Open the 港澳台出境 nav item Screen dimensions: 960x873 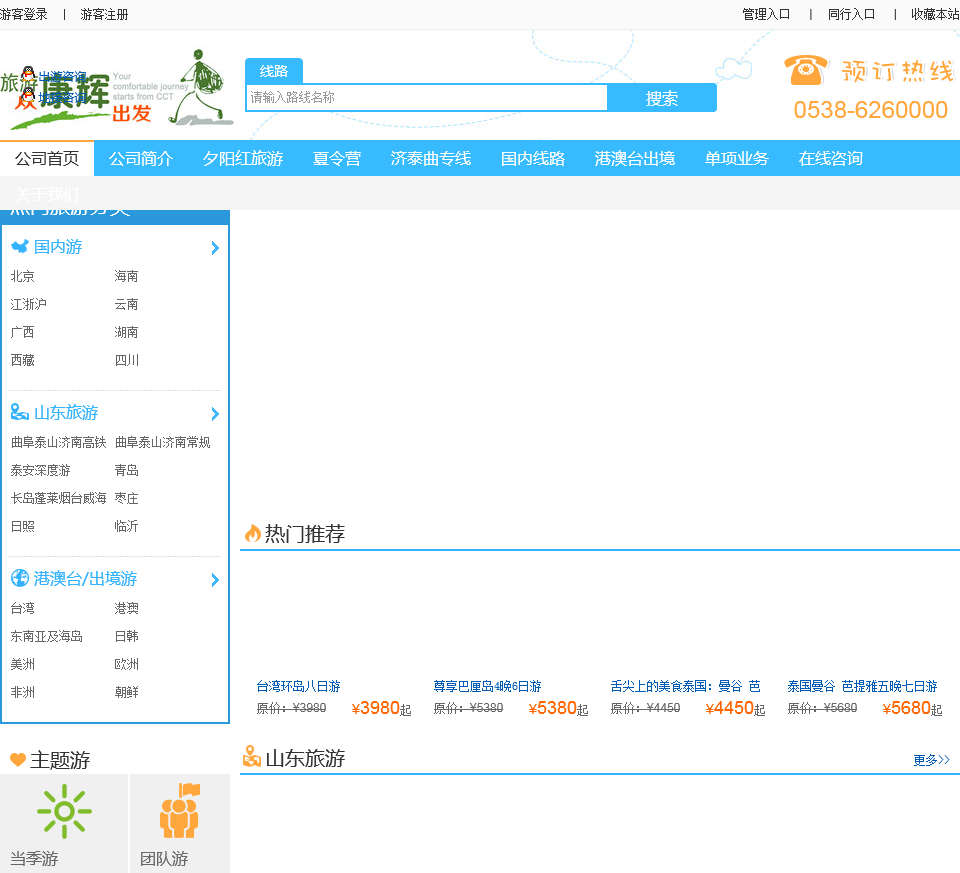(x=635, y=159)
